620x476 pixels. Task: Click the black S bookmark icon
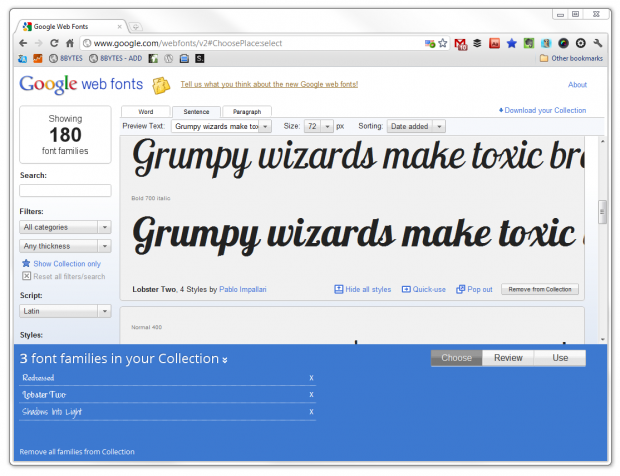click(200, 59)
